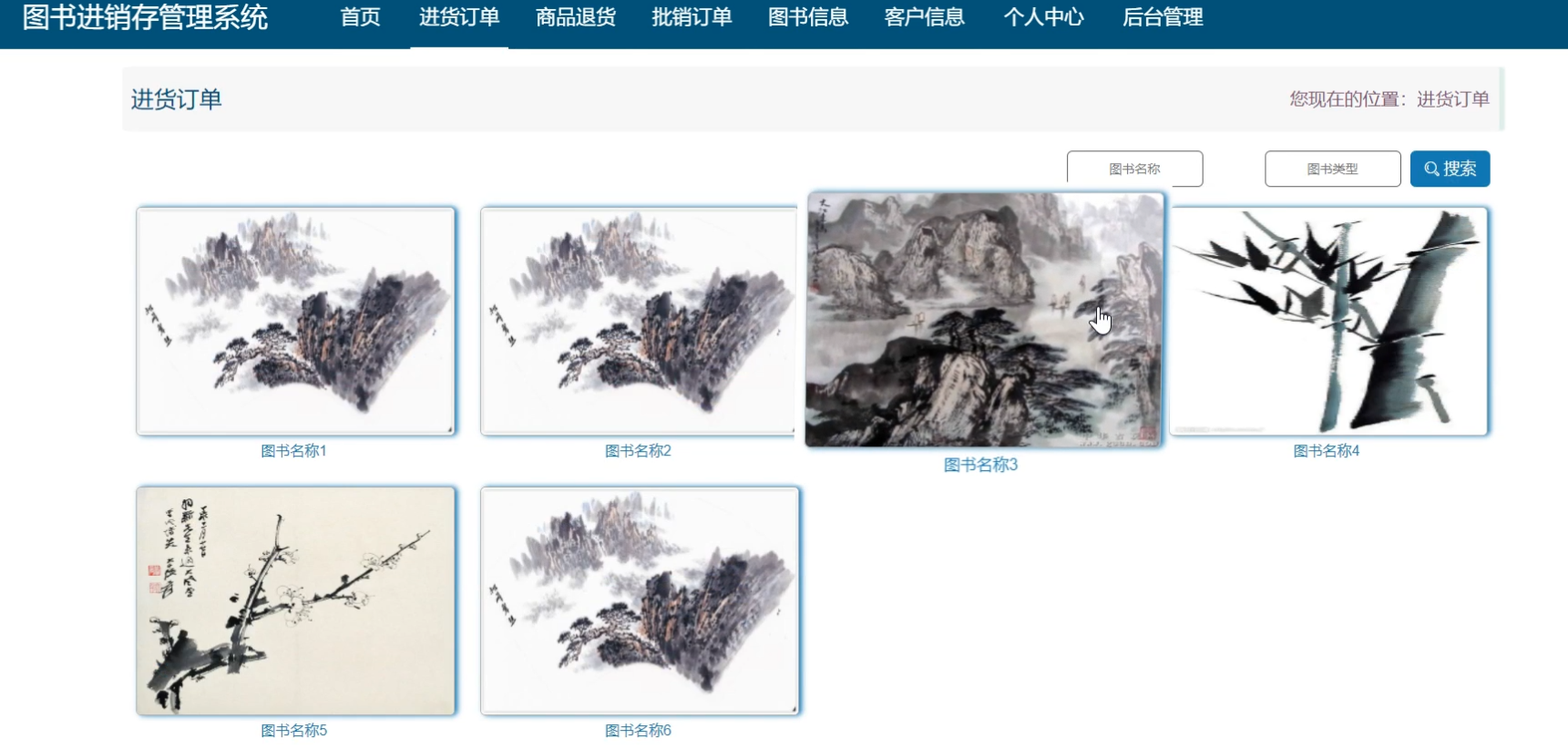Go to the 批销订单 menu item

pos(692,17)
